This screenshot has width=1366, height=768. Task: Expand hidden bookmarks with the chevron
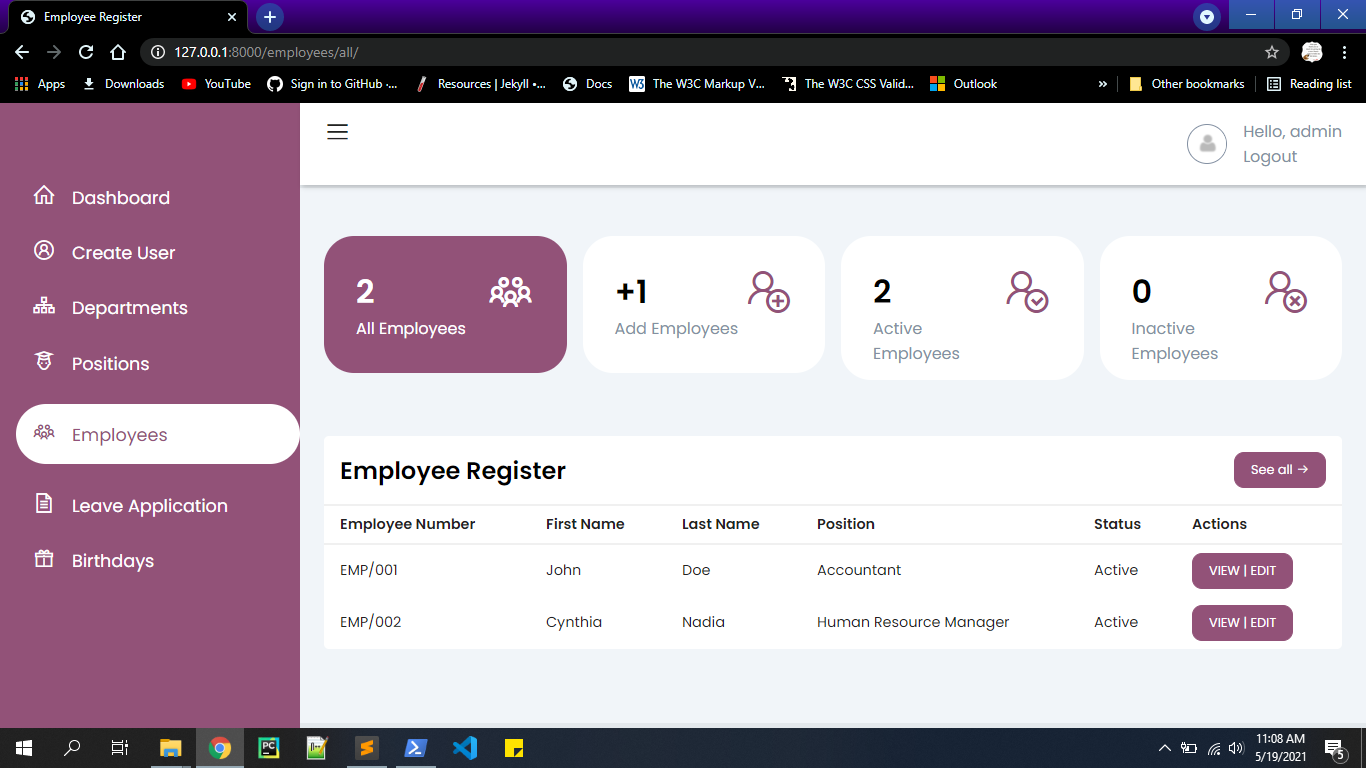[x=1103, y=84]
